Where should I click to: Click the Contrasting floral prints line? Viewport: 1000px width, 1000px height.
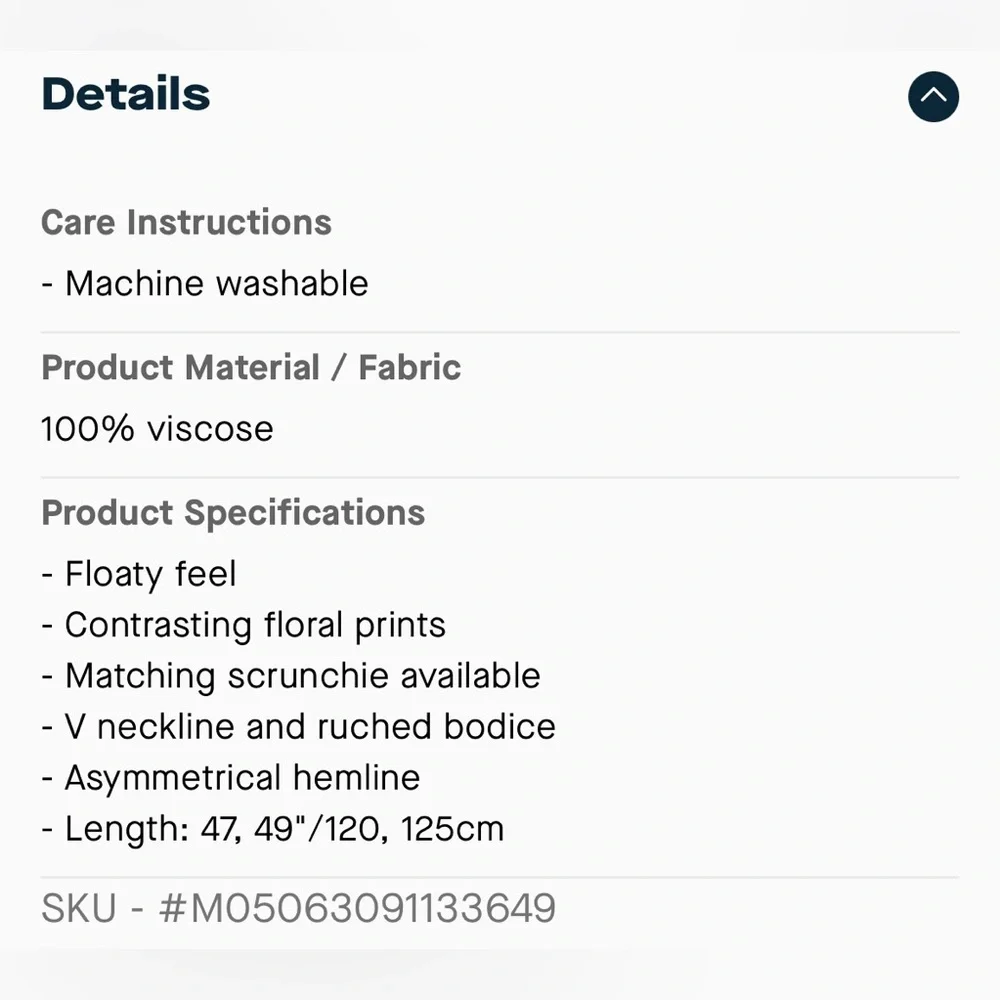coord(244,626)
